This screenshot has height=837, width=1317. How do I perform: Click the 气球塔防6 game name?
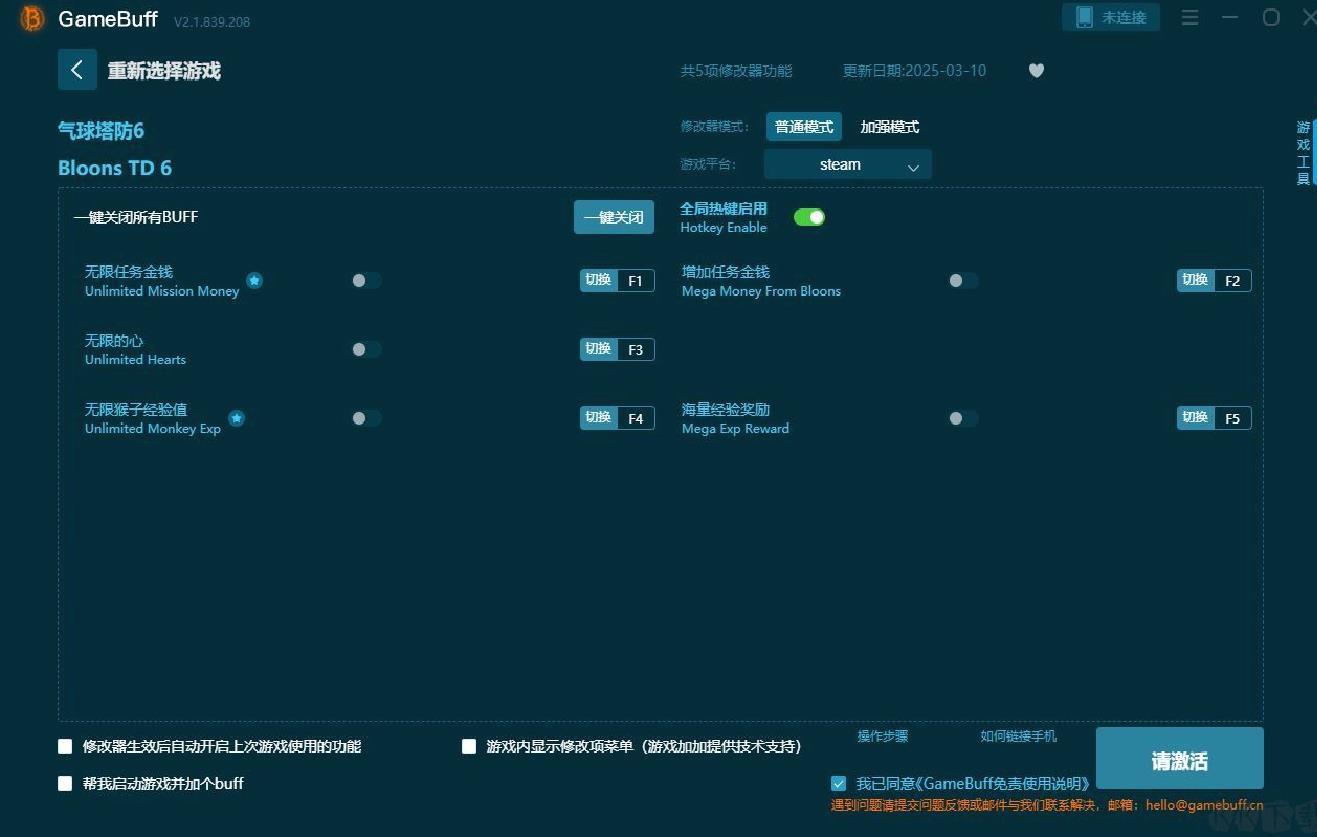tap(101, 131)
